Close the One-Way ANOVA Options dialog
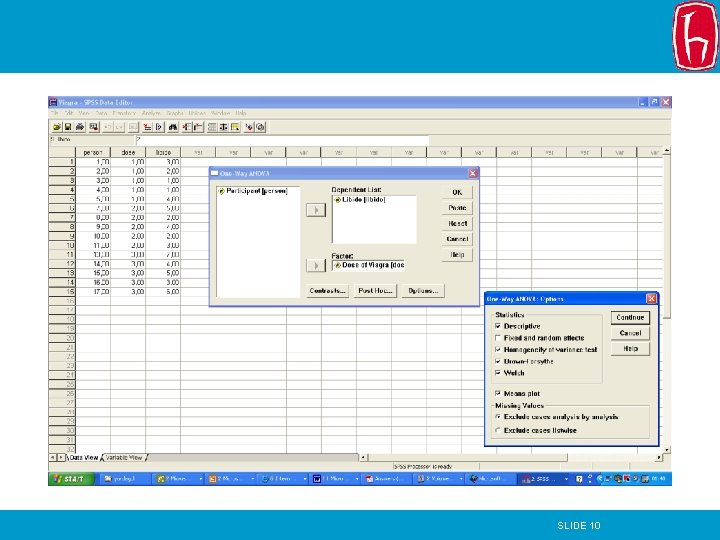Viewport: 720px width, 540px height. 651,299
